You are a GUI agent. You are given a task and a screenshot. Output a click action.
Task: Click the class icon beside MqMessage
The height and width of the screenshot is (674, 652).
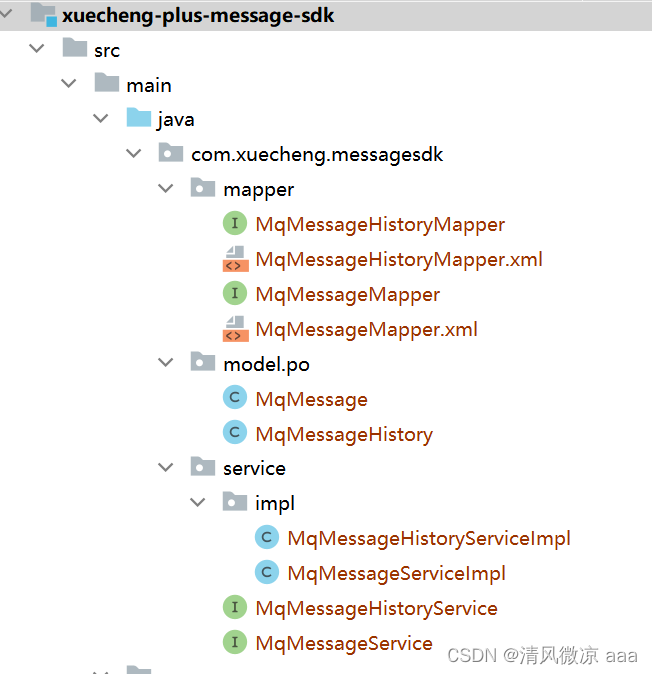[235, 397]
